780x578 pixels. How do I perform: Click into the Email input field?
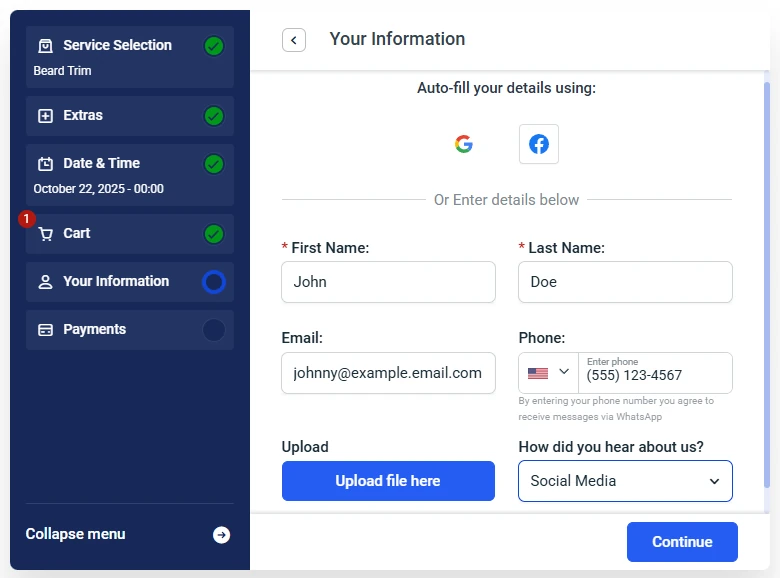[388, 373]
